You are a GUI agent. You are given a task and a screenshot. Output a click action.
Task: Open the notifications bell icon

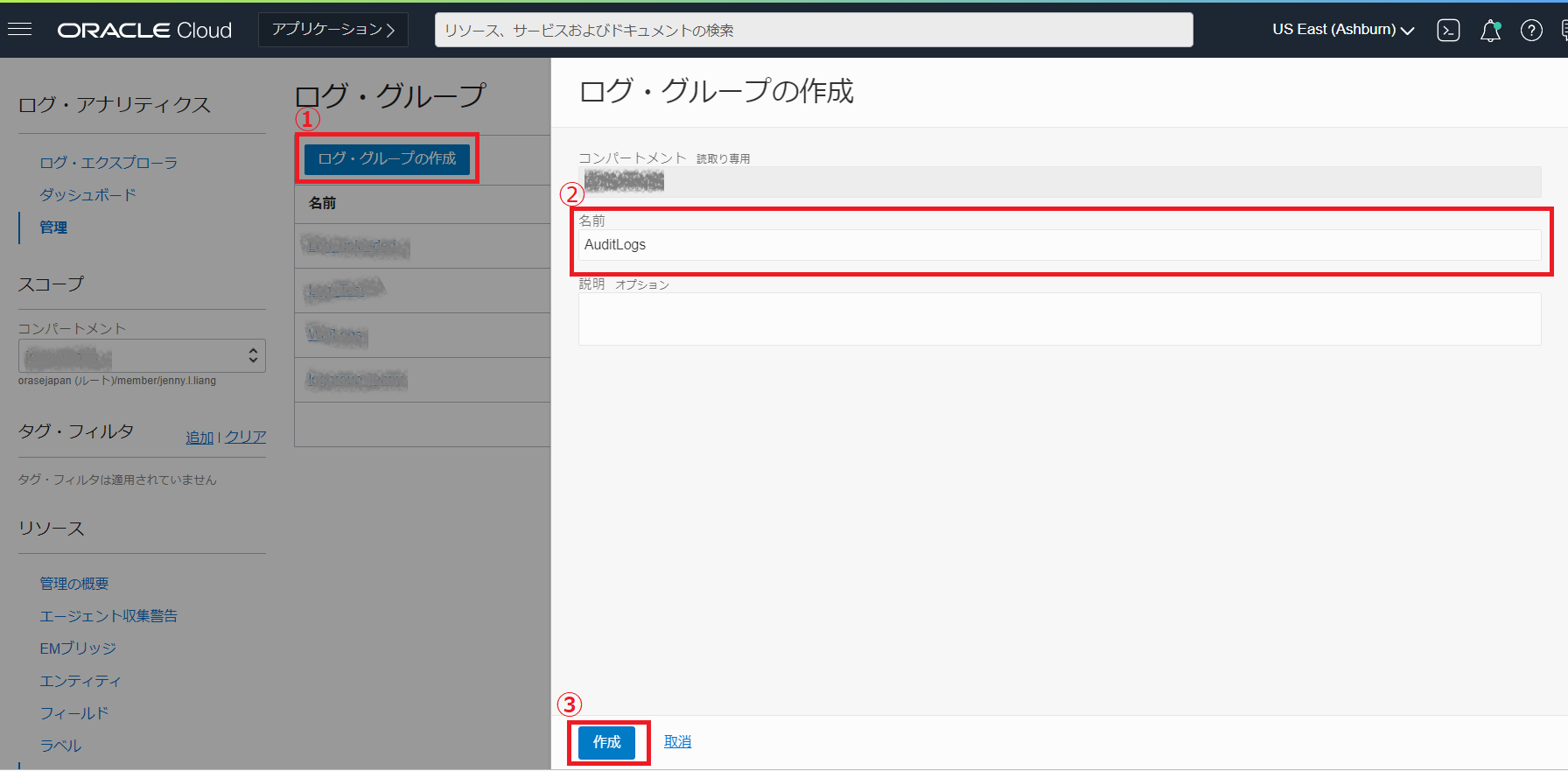click(1490, 31)
